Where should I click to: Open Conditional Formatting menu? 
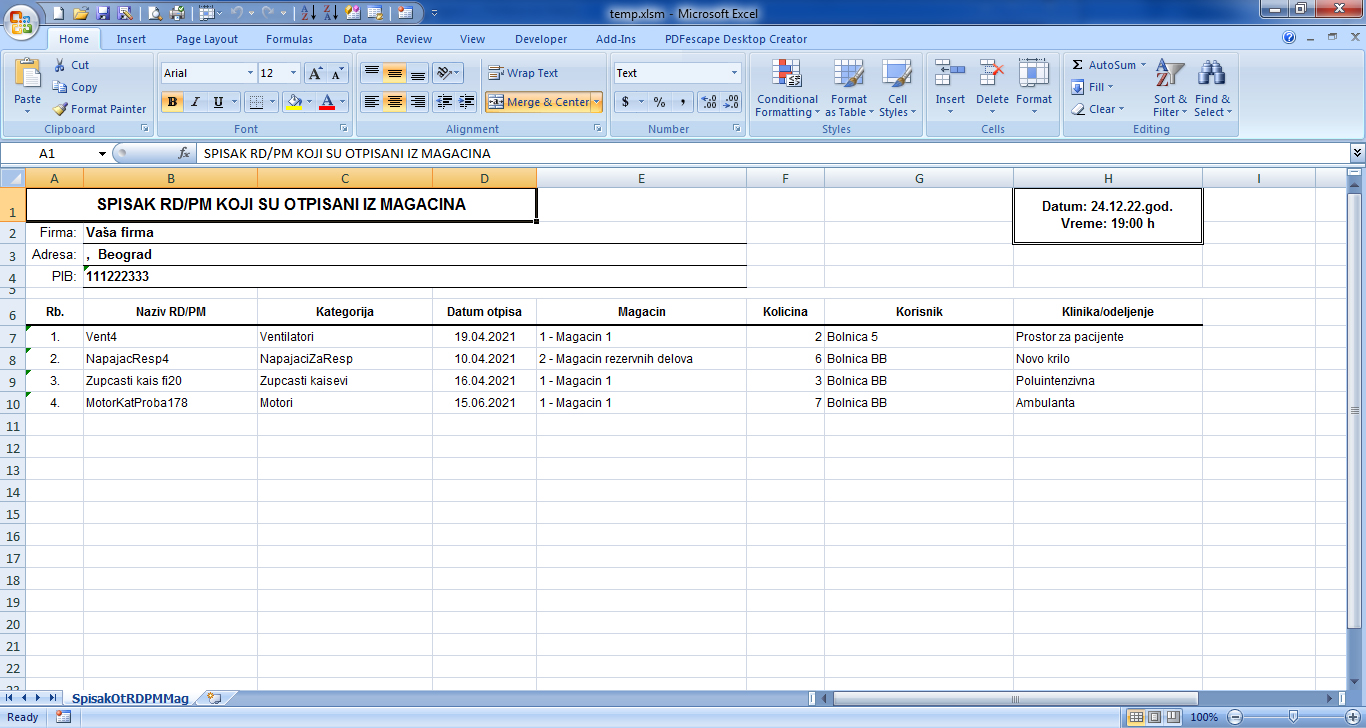(x=787, y=88)
